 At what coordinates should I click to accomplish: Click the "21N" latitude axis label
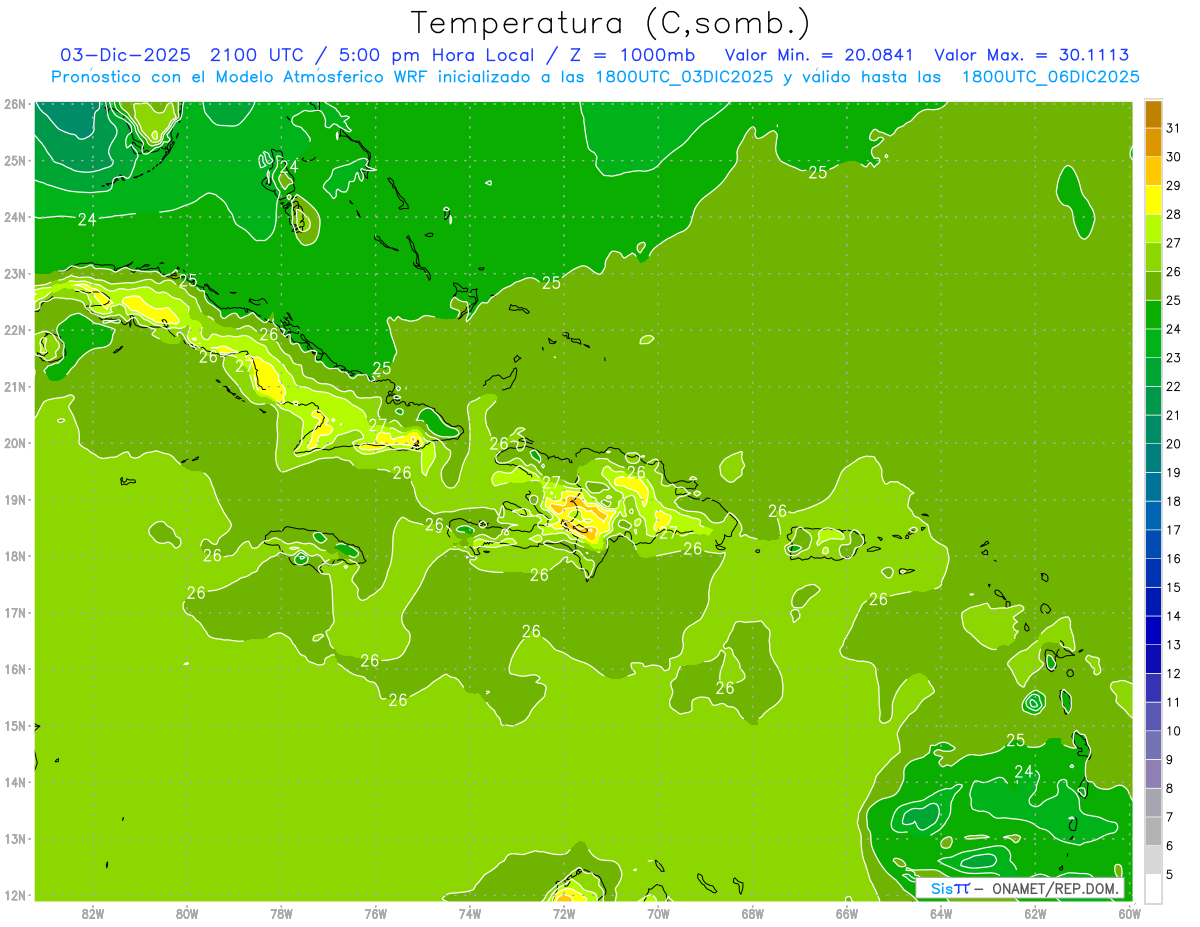pos(15,386)
